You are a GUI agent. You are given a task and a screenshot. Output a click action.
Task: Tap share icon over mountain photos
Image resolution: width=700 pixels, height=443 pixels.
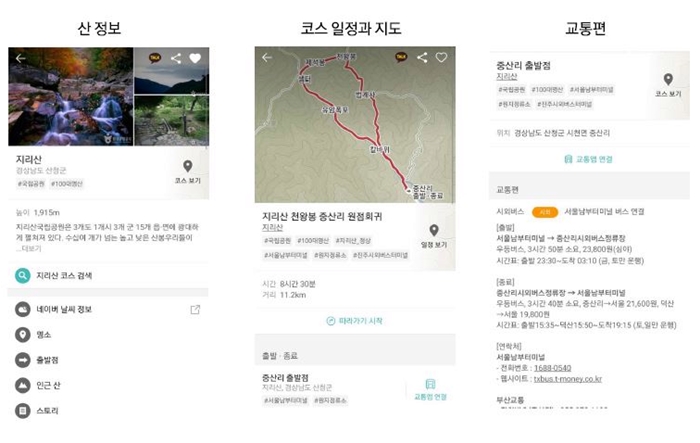tap(176, 58)
